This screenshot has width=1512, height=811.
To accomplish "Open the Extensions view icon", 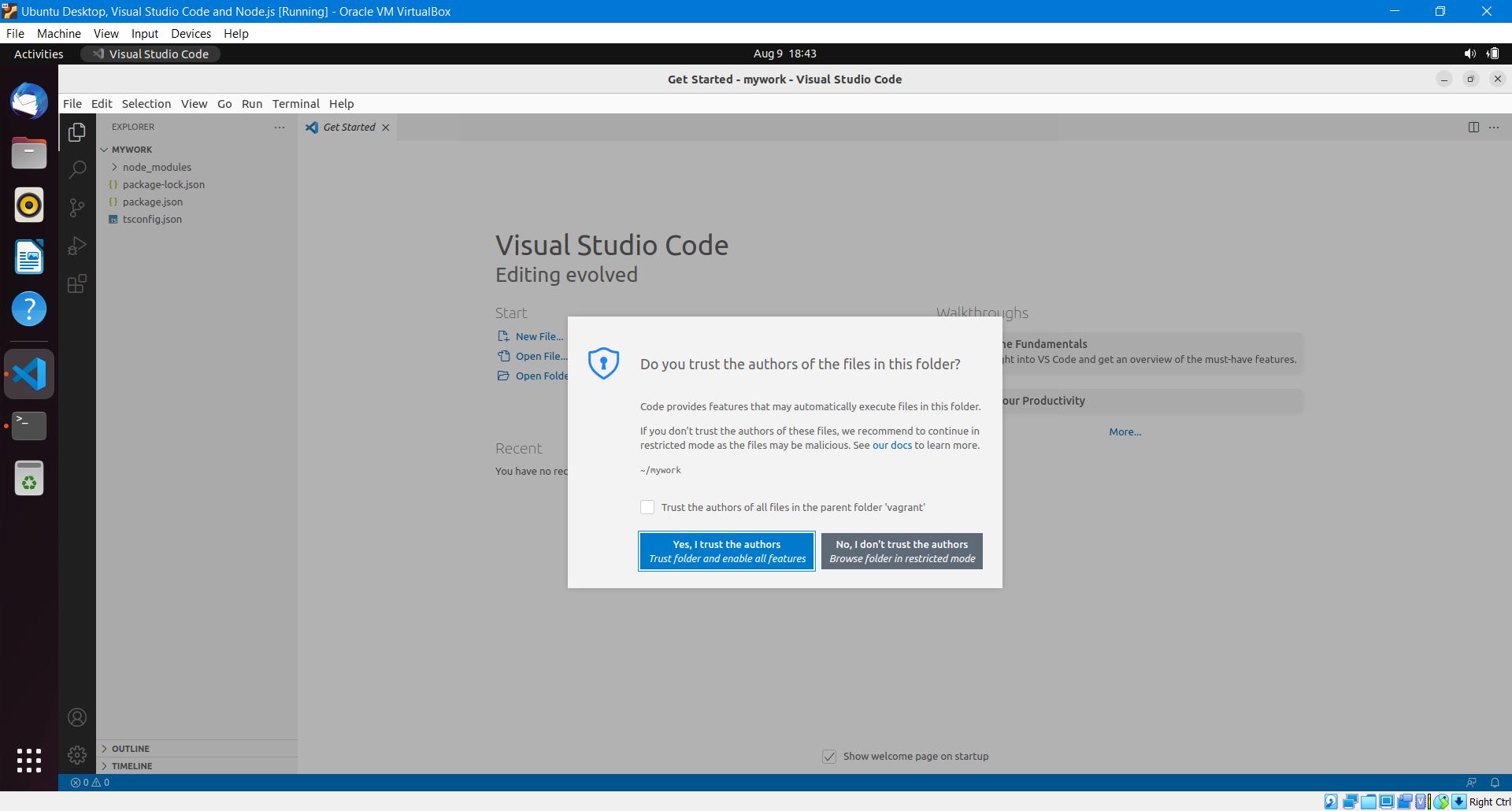I will click(77, 283).
